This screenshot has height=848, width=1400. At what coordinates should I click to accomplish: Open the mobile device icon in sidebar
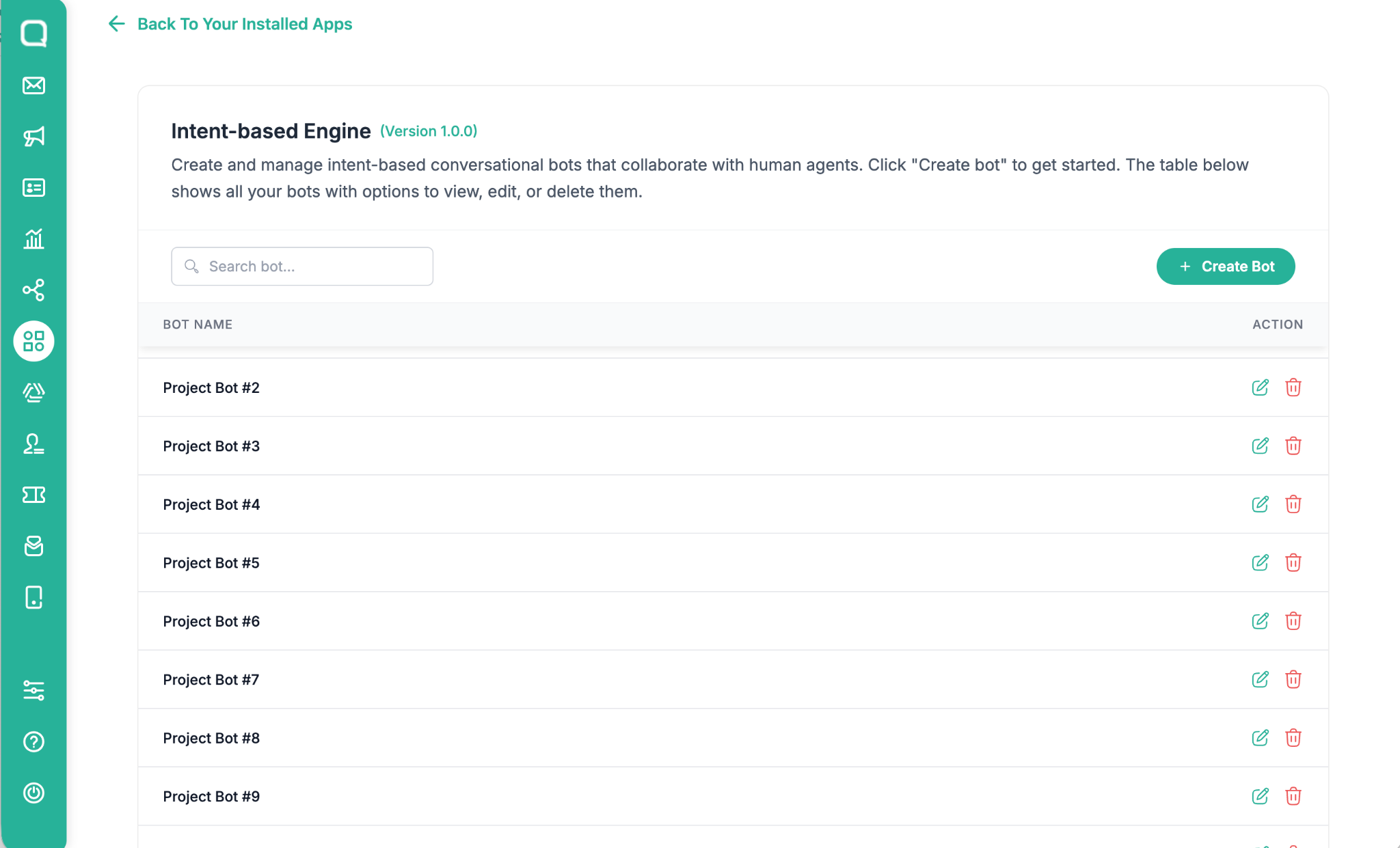(33, 597)
